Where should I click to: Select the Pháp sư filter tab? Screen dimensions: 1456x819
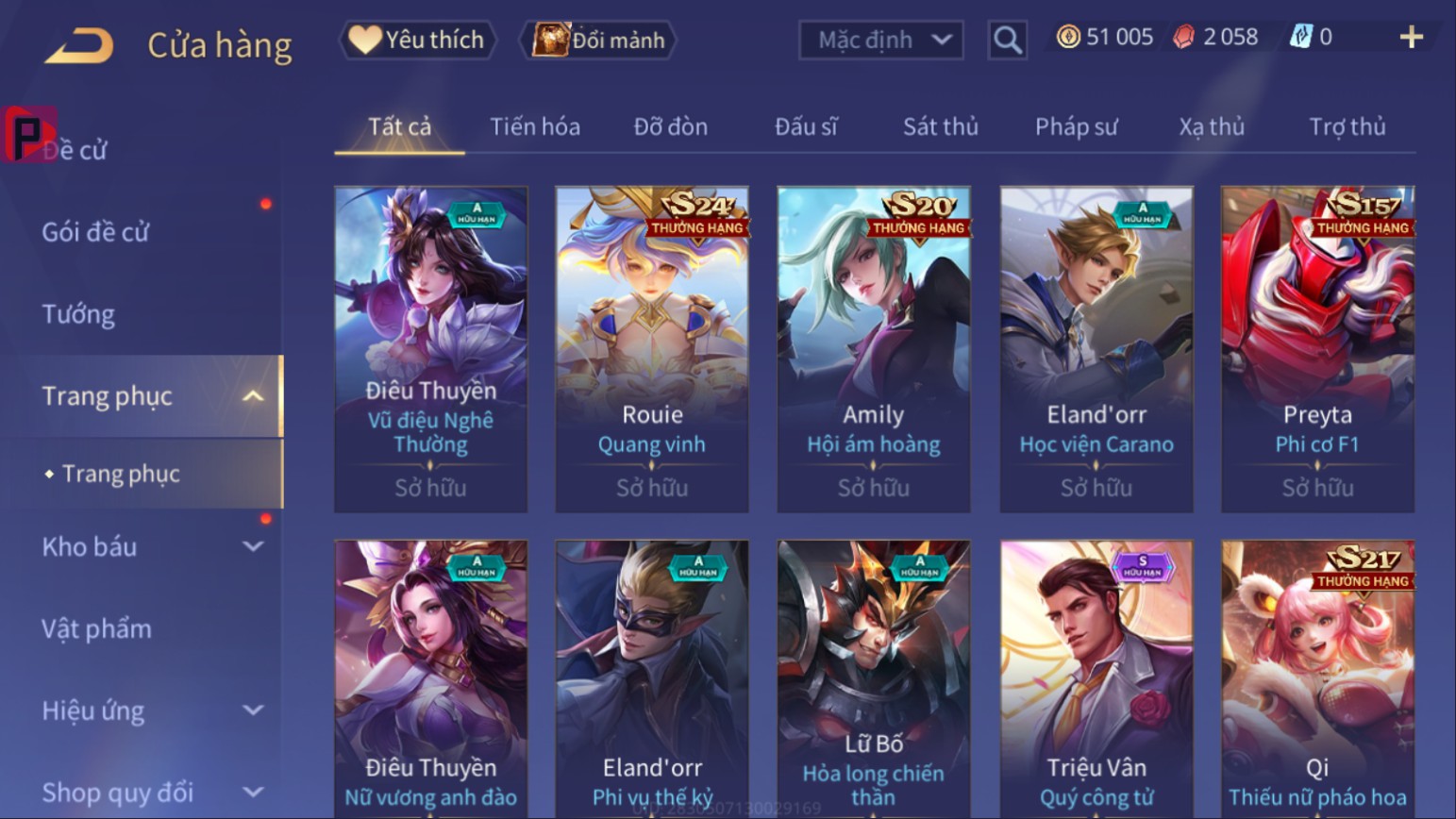tap(1076, 126)
